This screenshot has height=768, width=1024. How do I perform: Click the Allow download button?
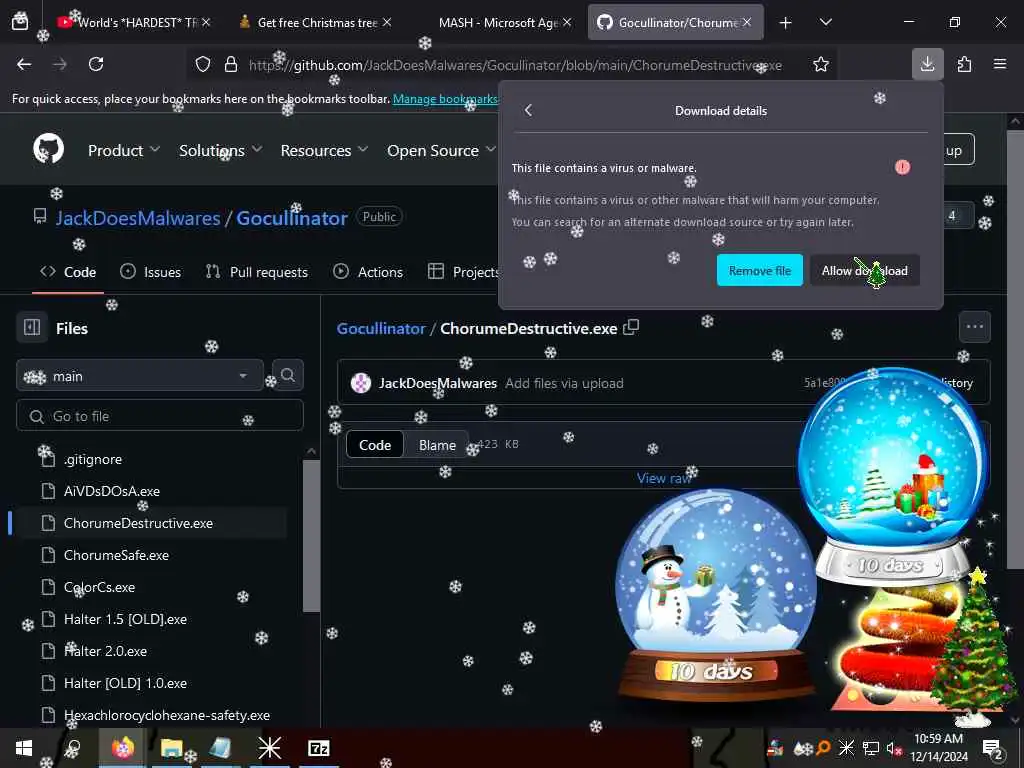point(865,270)
